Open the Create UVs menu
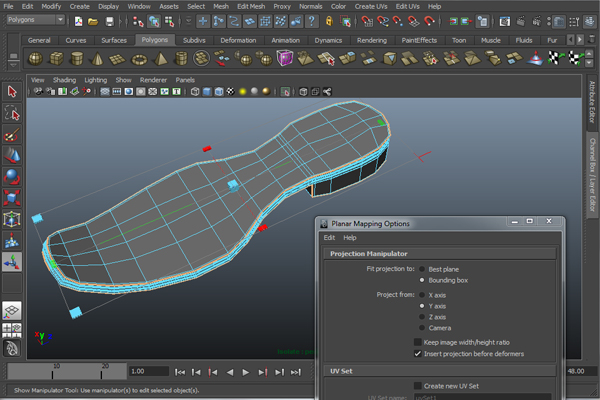 coord(371,7)
